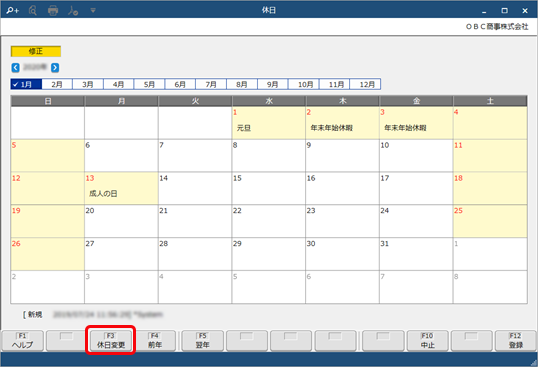
Task: Select the January 9 cell
Action: [342, 156]
